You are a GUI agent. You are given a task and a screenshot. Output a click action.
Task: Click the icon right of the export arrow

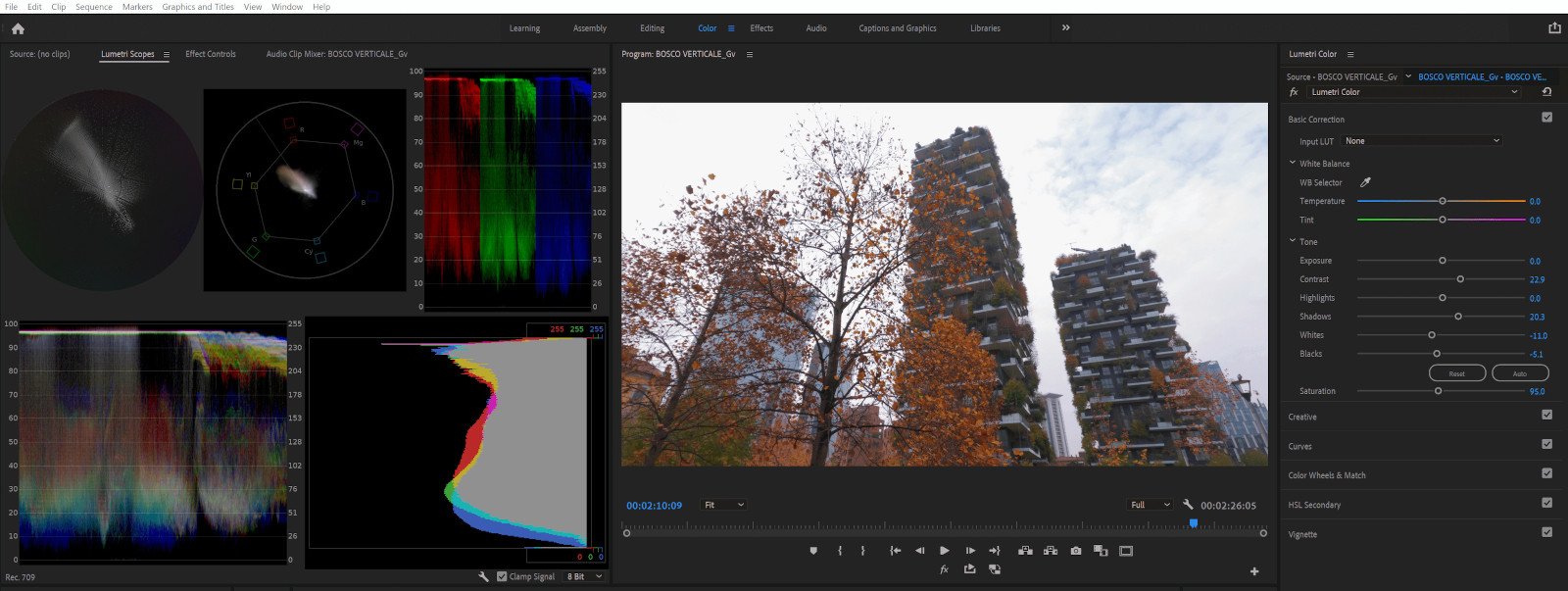[995, 569]
